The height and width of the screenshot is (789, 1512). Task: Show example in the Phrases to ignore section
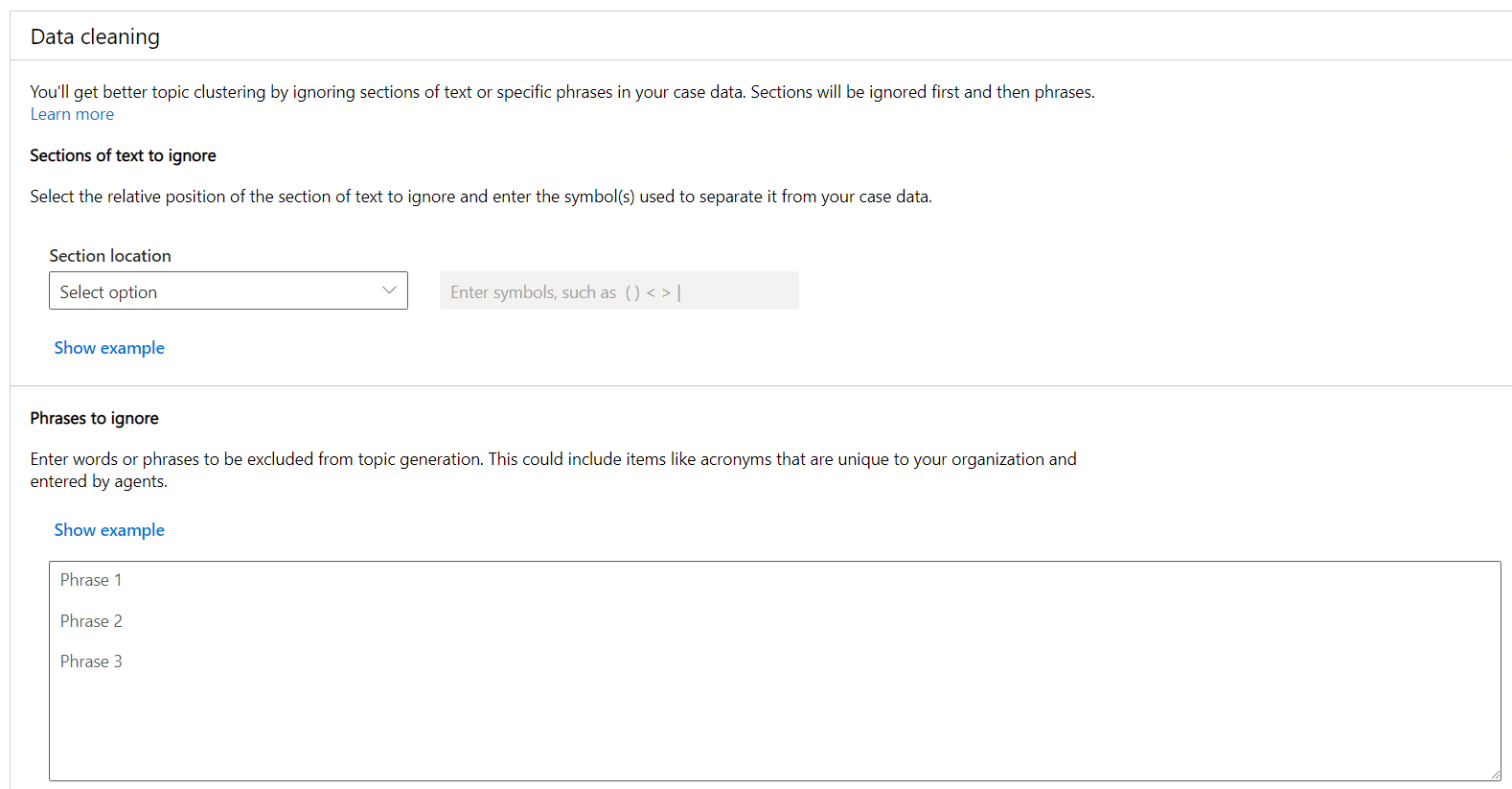click(109, 529)
